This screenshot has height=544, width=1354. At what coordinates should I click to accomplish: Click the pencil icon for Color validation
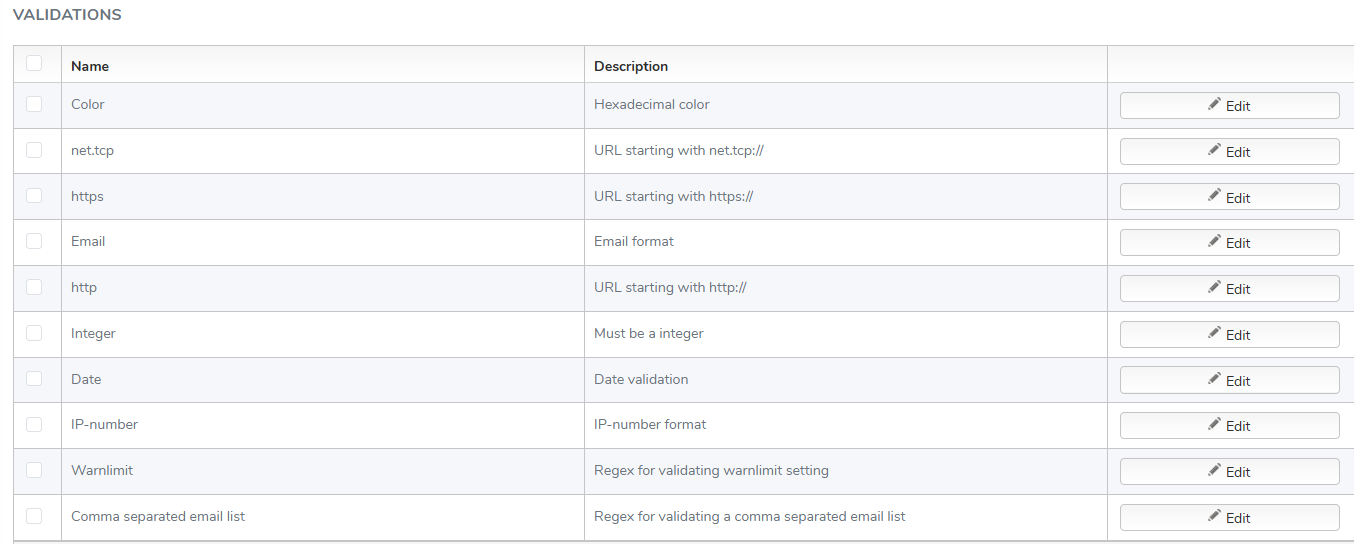(x=1214, y=104)
